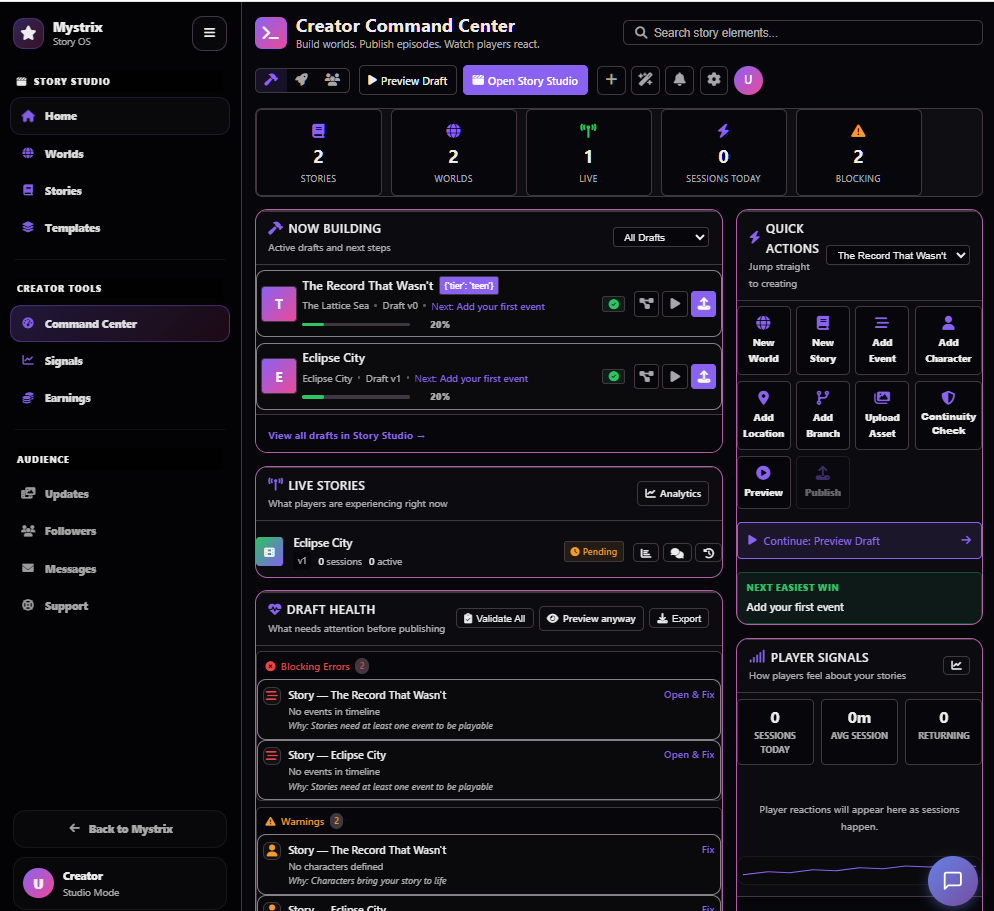The image size is (994, 911).
Task: Open View all drafts in Story Studio link
Action: coord(346,435)
